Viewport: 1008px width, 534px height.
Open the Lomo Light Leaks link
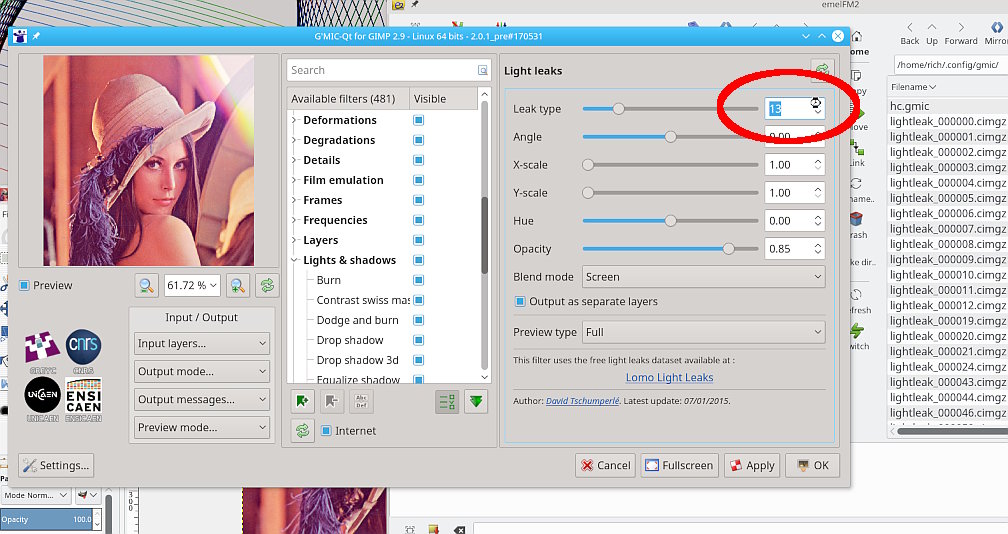coord(669,377)
